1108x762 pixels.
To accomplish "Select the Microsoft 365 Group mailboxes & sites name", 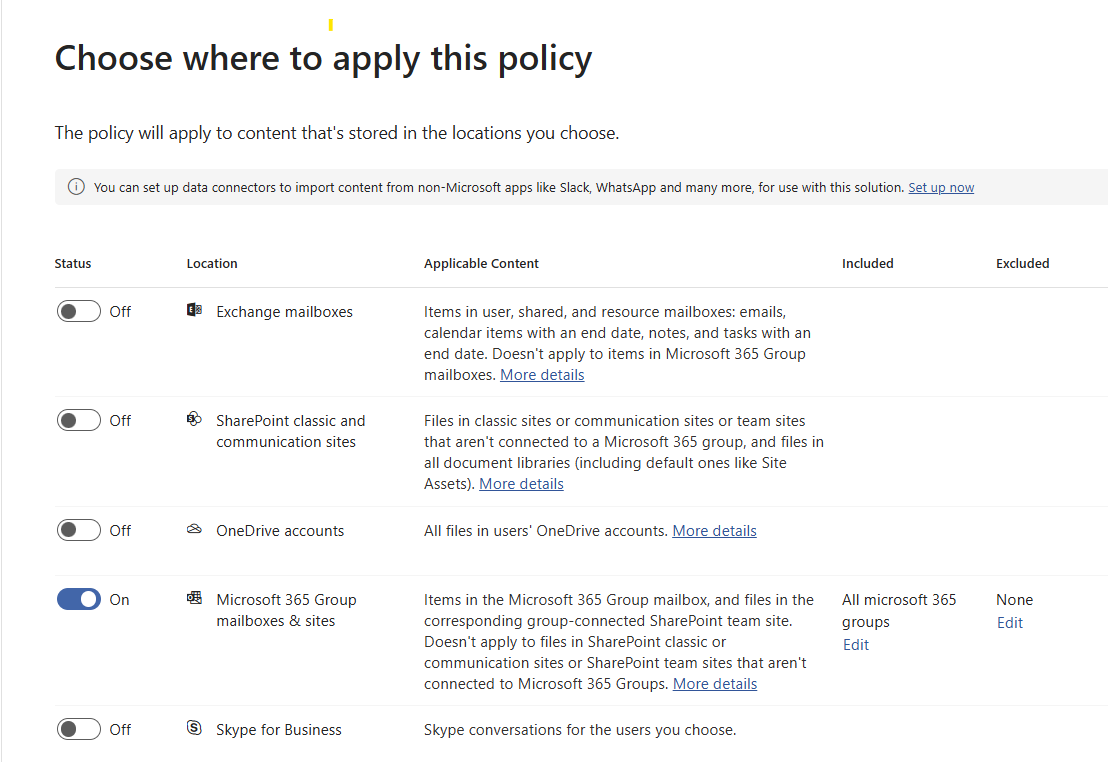I will [286, 610].
